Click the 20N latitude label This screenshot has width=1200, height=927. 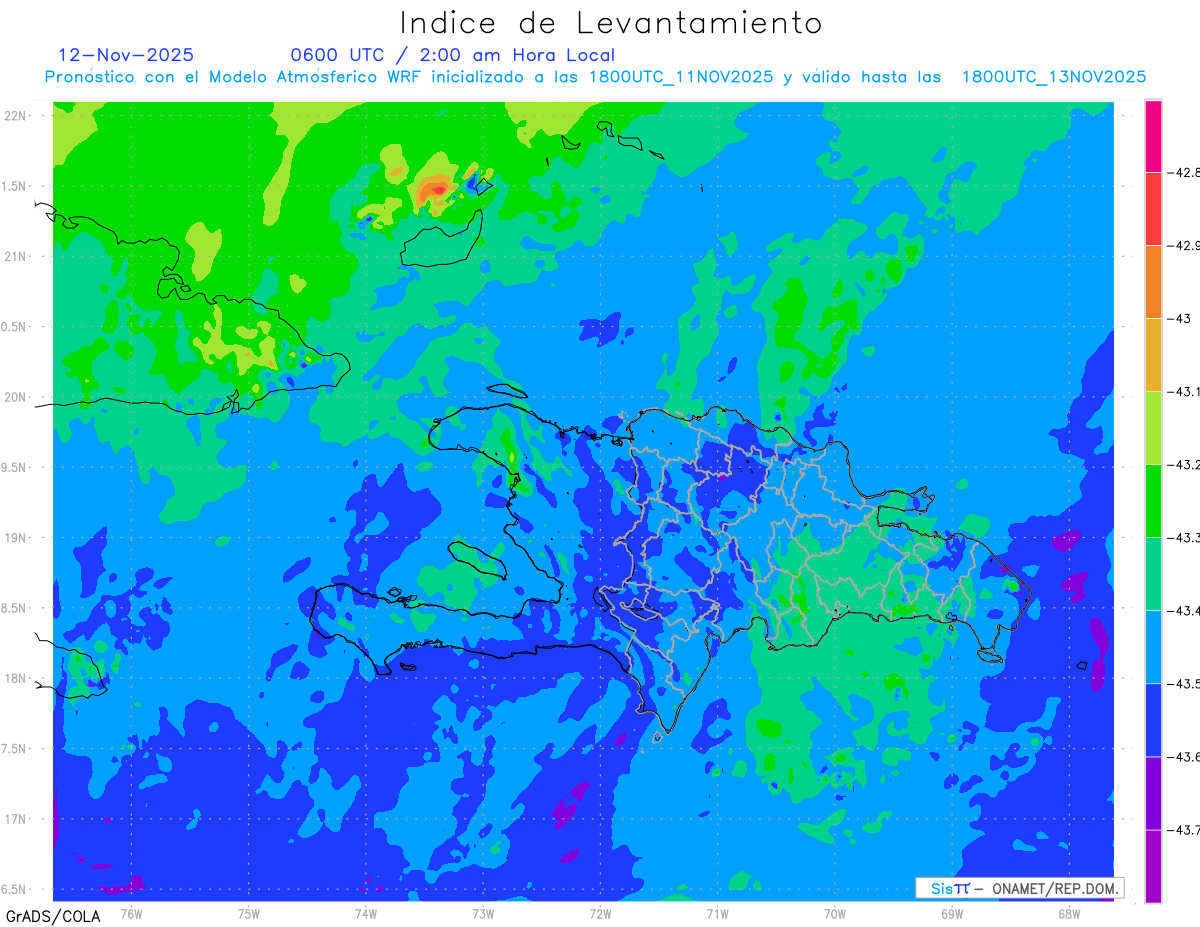(x=16, y=397)
